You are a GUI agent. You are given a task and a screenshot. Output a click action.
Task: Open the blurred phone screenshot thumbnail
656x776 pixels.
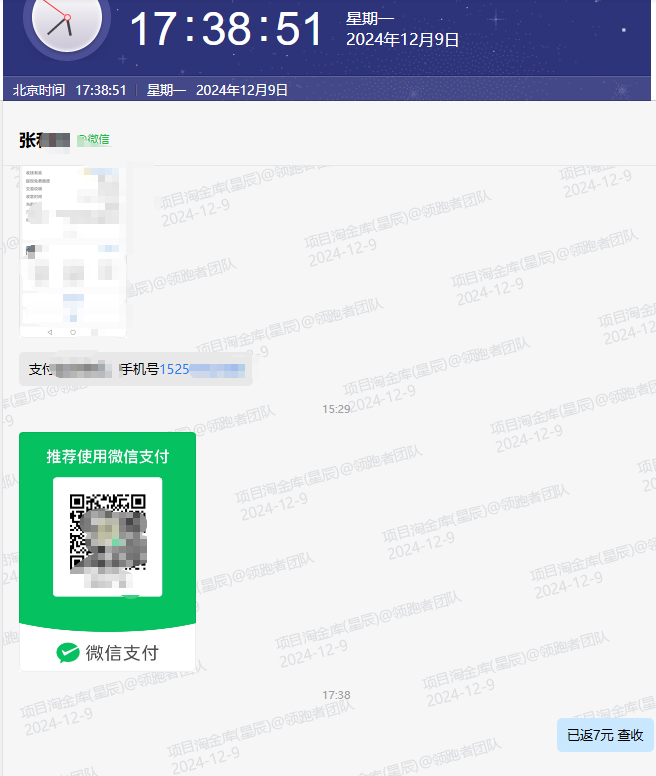[x=73, y=252]
